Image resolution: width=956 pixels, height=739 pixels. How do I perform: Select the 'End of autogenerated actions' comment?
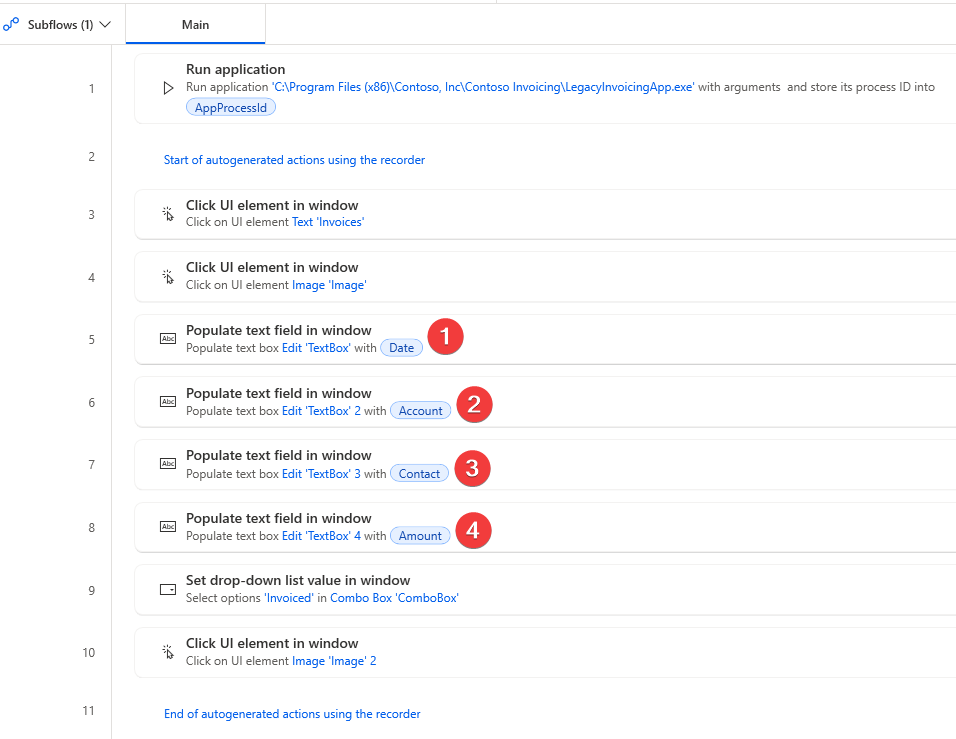(x=292, y=714)
